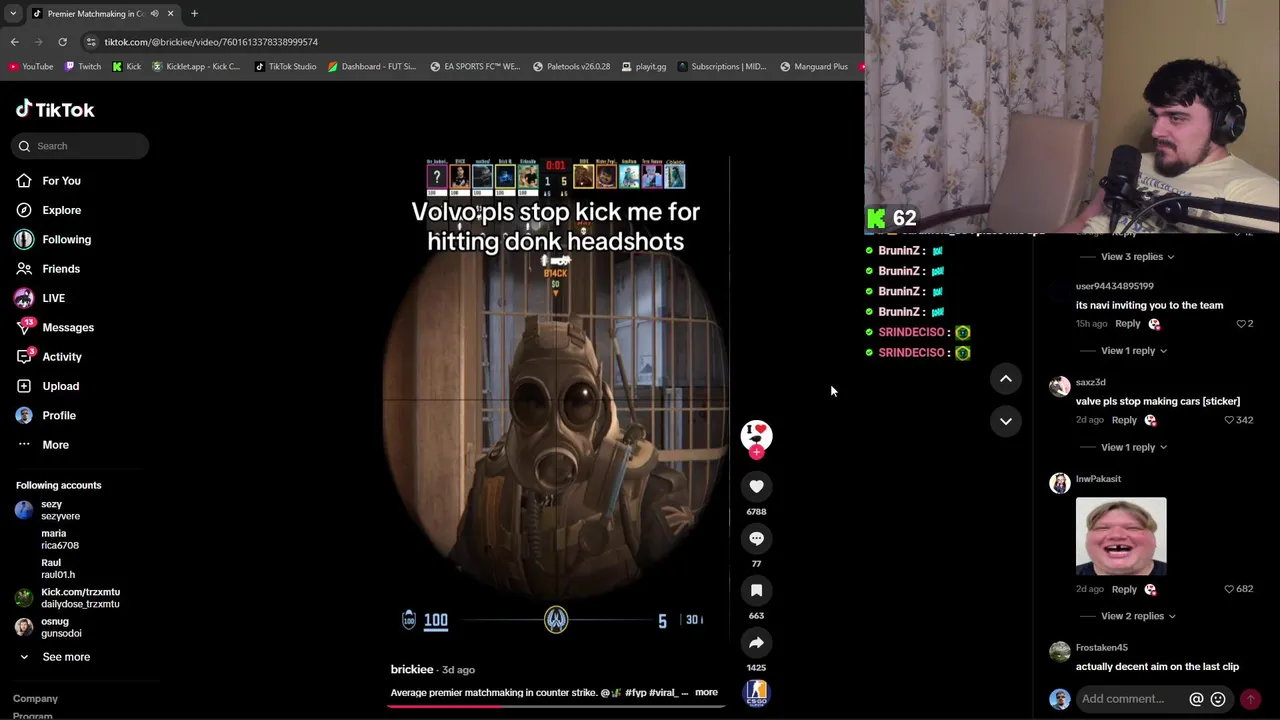
Task: Like the video with heart icon
Action: (756, 486)
